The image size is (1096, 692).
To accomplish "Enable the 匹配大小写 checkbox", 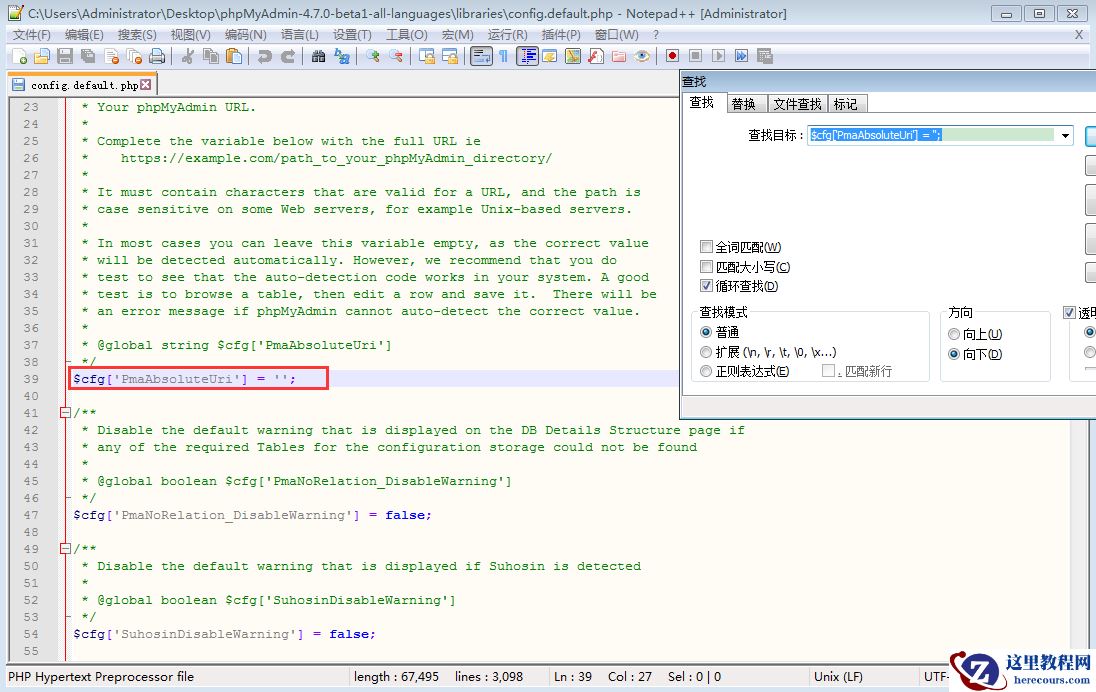I will click(x=707, y=267).
